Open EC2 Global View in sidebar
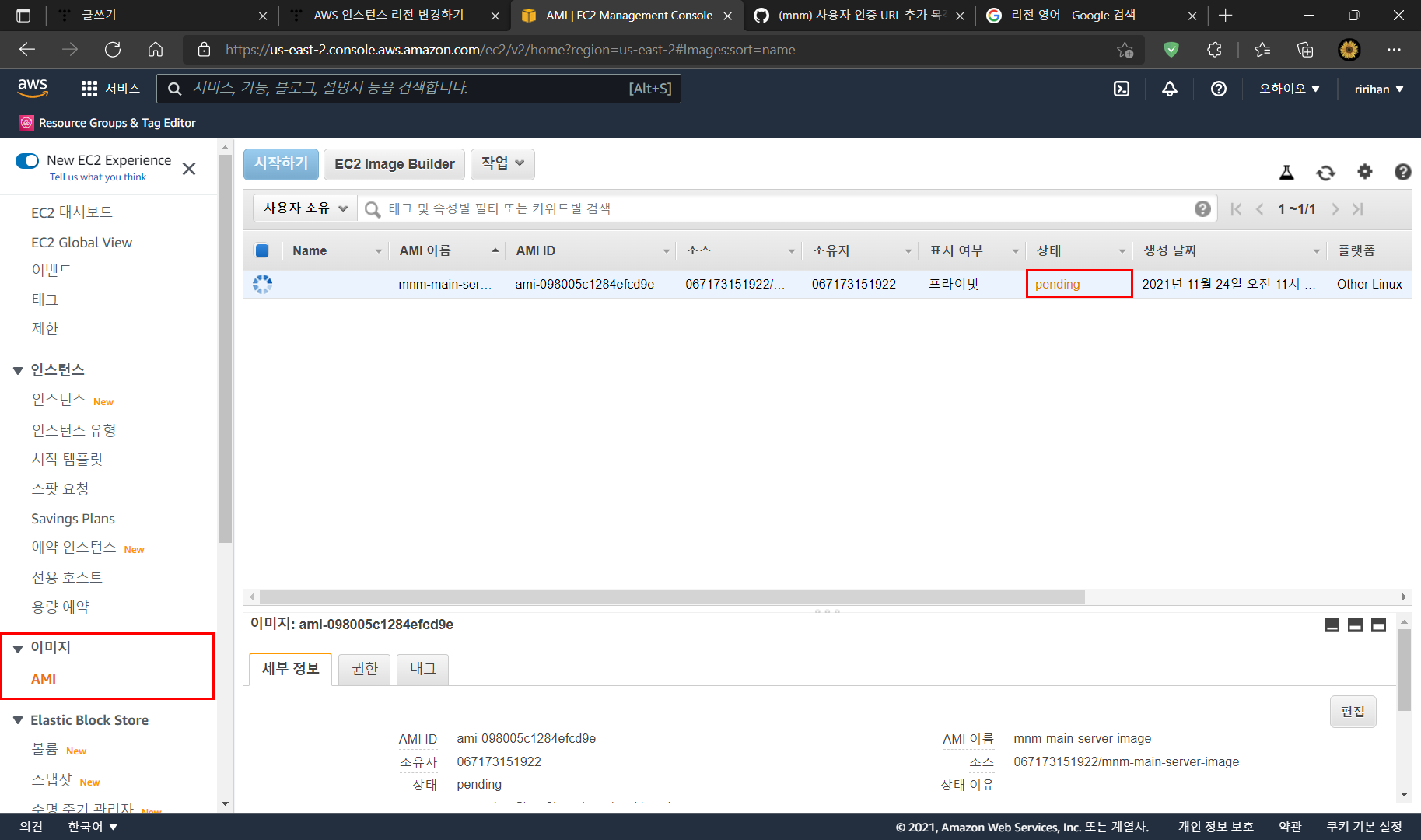Image resolution: width=1421 pixels, height=840 pixels. click(82, 243)
